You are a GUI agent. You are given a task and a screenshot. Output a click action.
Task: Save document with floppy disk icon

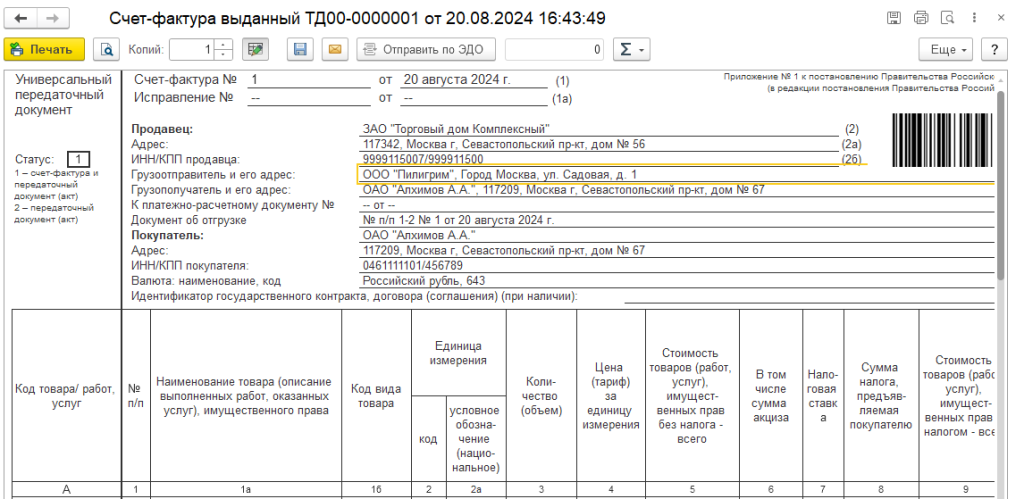(x=299, y=49)
